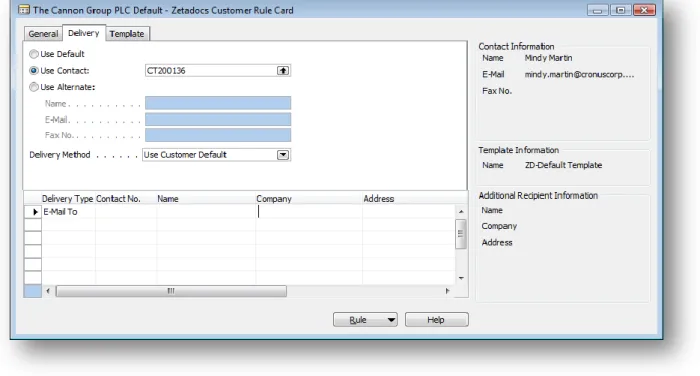Click the Help button
Screen dimensions: 700x376
click(437, 320)
